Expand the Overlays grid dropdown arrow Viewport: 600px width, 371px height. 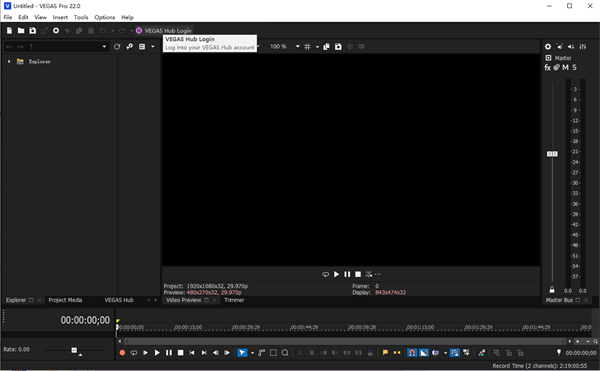[x=317, y=47]
